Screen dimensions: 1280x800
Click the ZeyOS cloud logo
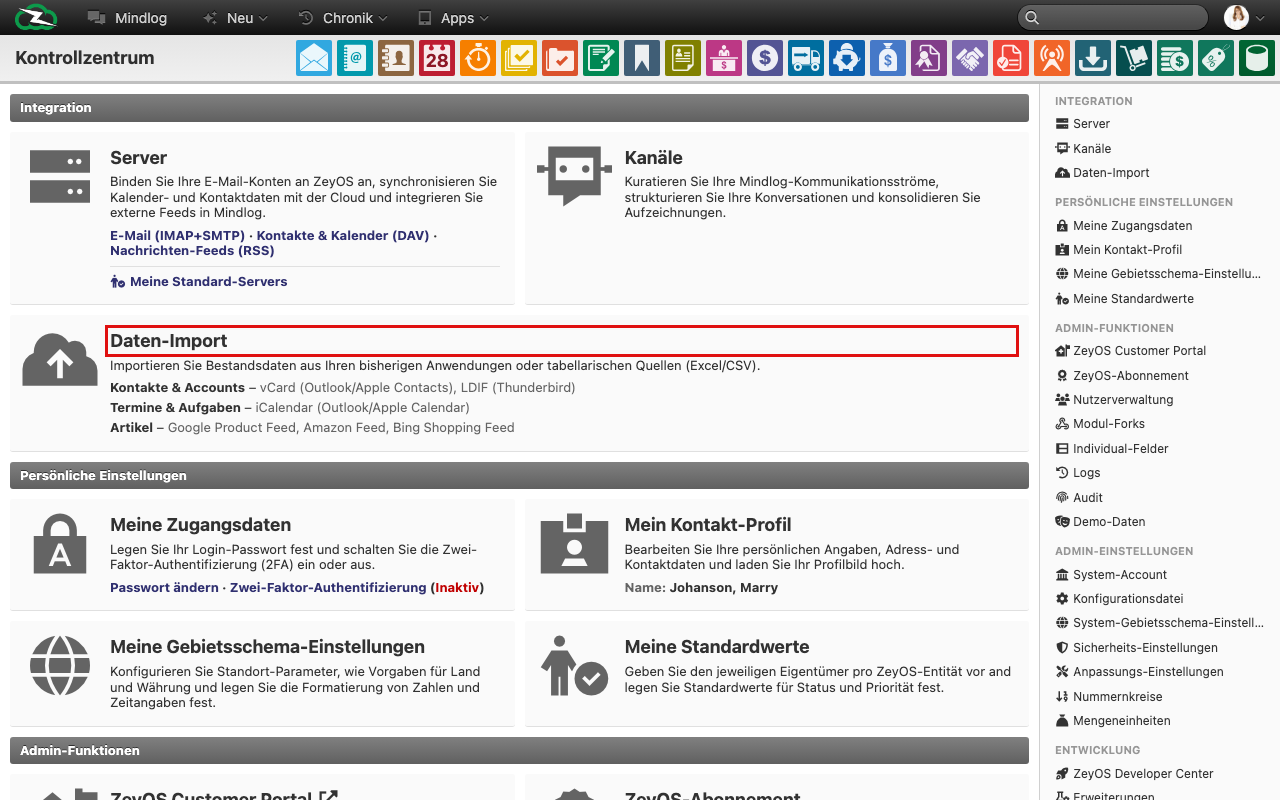pos(37,17)
